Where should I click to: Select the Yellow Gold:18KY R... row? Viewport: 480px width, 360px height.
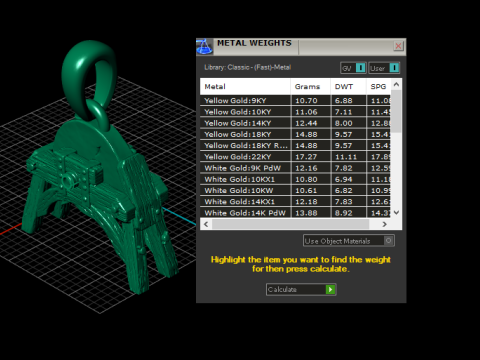tap(295, 146)
